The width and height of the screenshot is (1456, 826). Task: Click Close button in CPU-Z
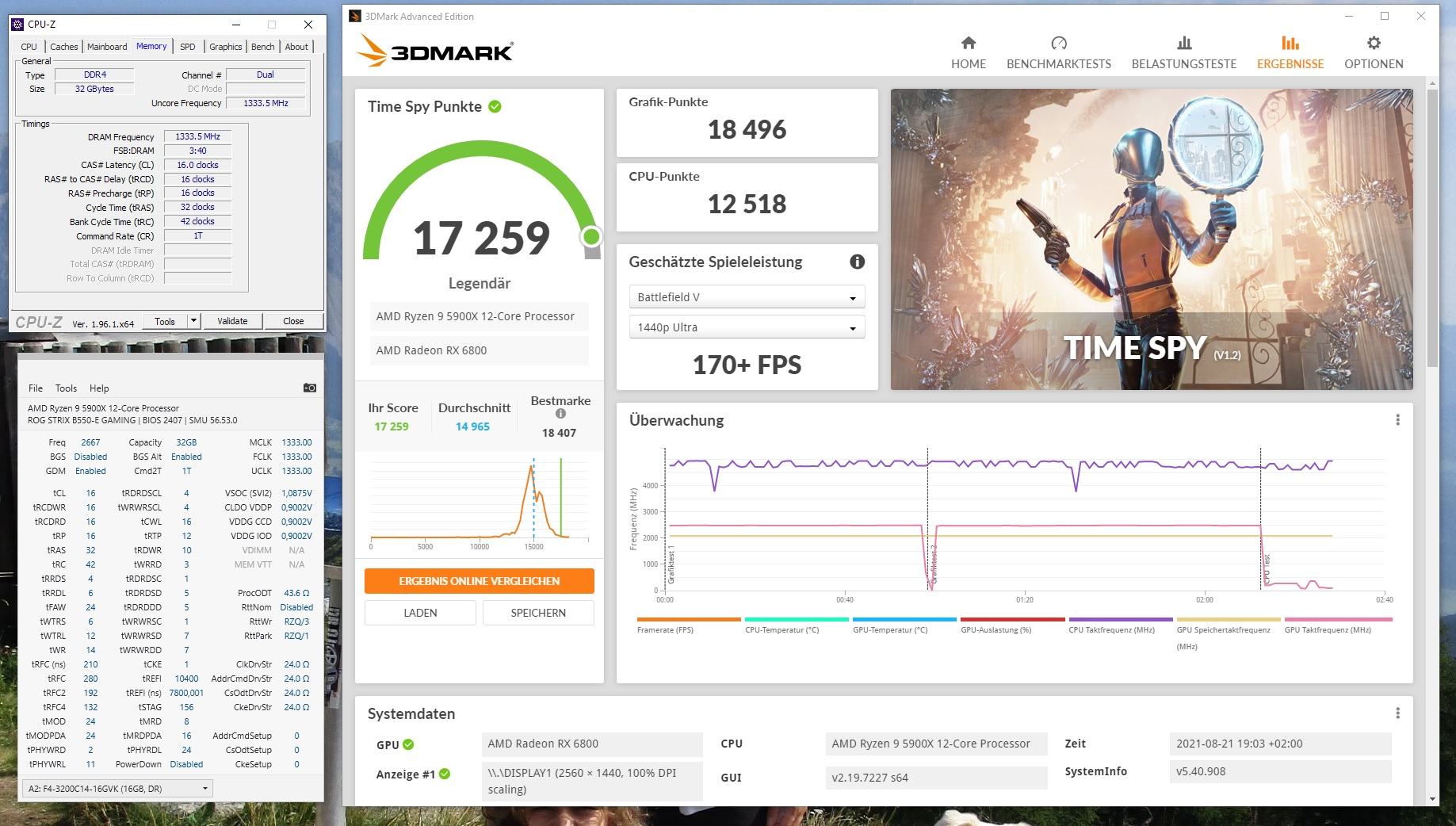293,321
